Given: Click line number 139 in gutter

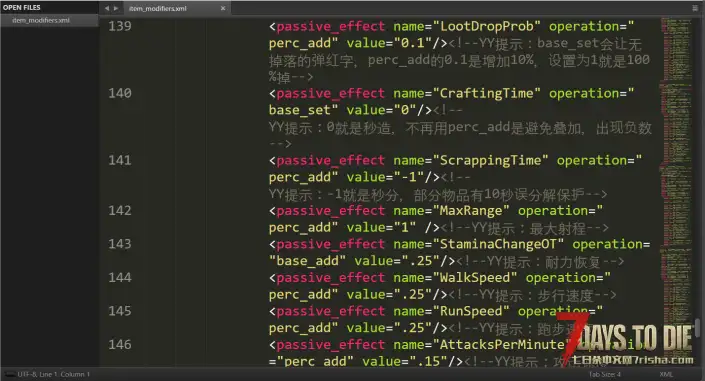Looking at the screenshot, I should point(120,26).
